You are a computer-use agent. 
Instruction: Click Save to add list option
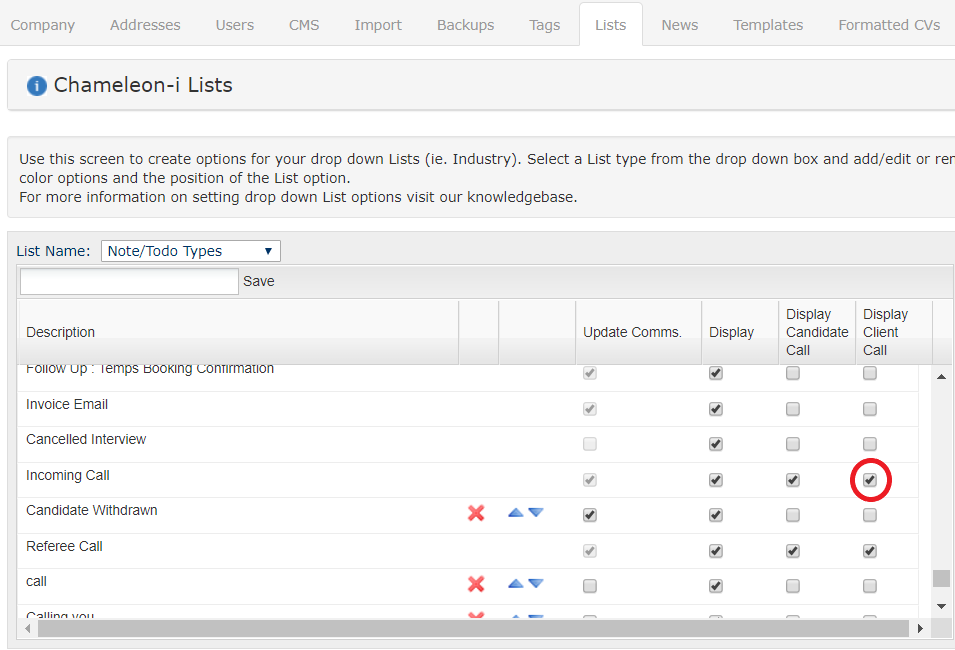point(259,281)
